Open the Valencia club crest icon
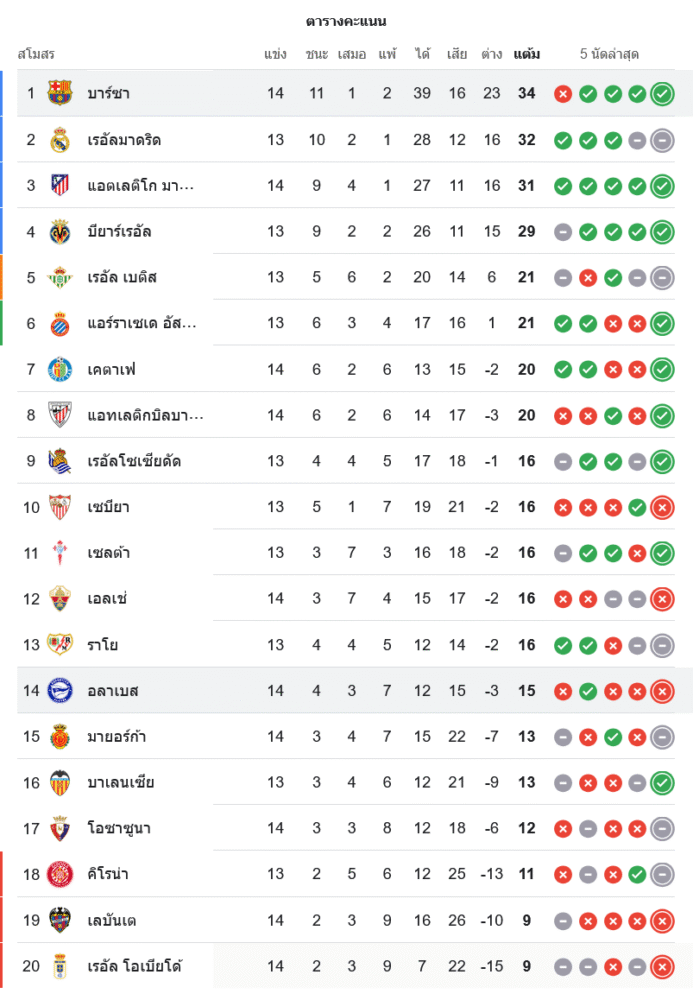The image size is (693, 1000). (60, 782)
